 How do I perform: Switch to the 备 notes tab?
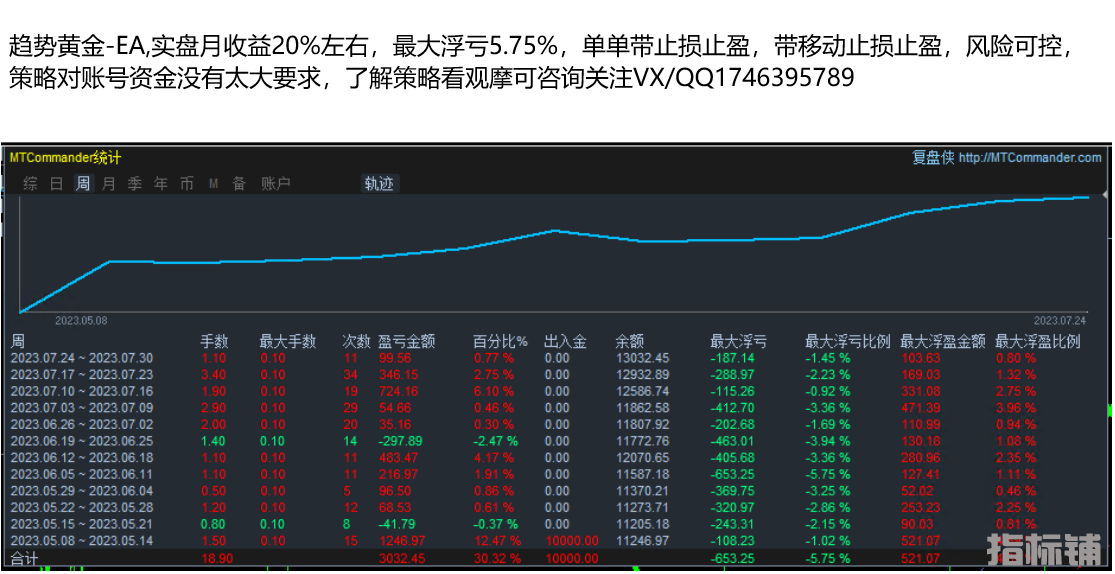(238, 184)
